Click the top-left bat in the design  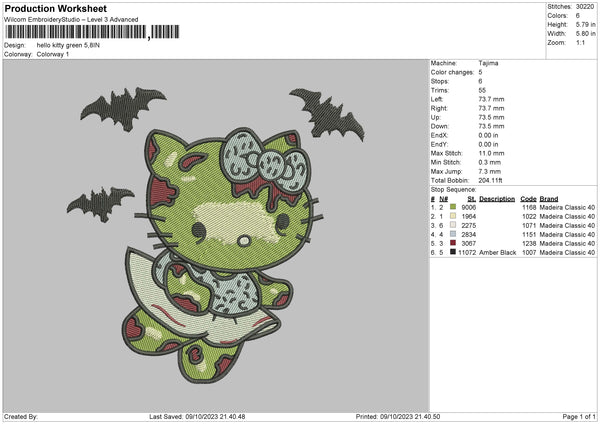point(123,109)
